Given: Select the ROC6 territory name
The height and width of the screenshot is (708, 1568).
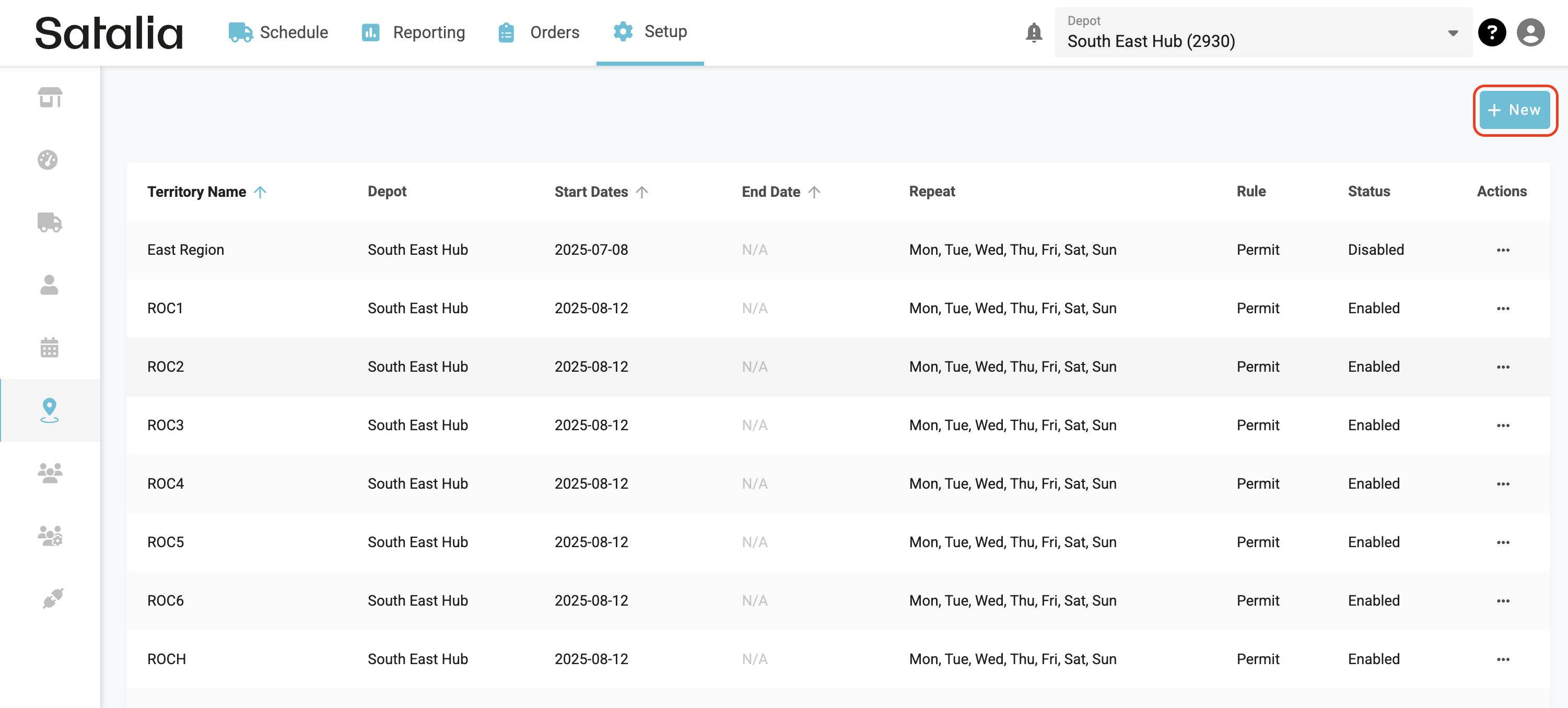Looking at the screenshot, I should point(165,600).
